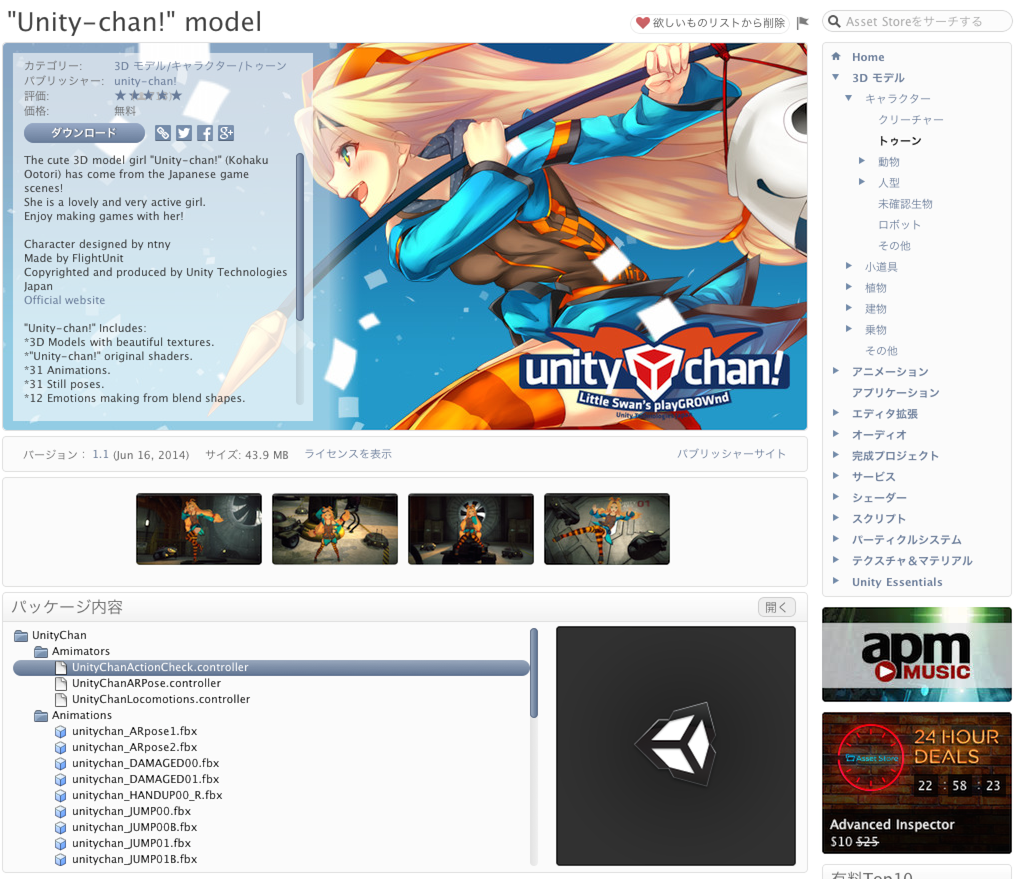Screen dimensions: 1017x879
Task: Select the トゥーン category
Action: click(x=900, y=141)
